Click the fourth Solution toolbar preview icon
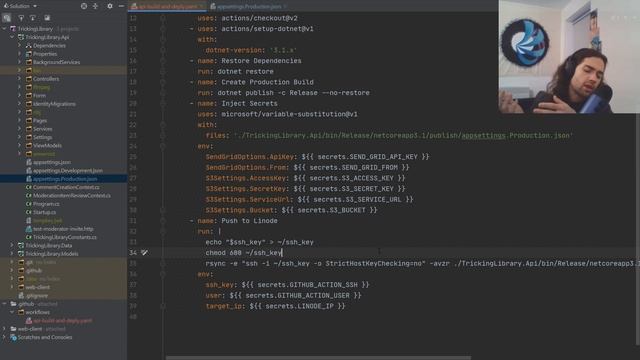 coord(47,18)
